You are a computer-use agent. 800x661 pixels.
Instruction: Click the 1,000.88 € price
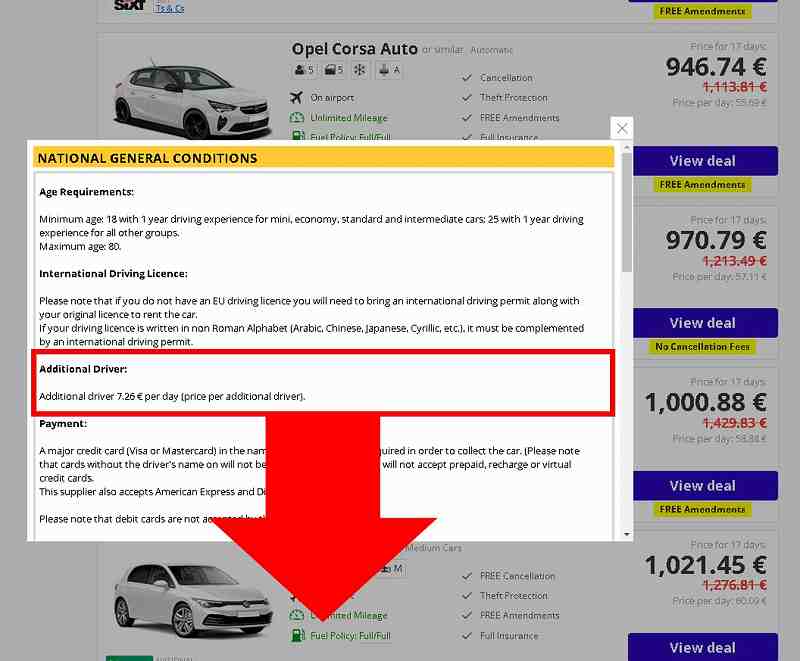point(706,402)
